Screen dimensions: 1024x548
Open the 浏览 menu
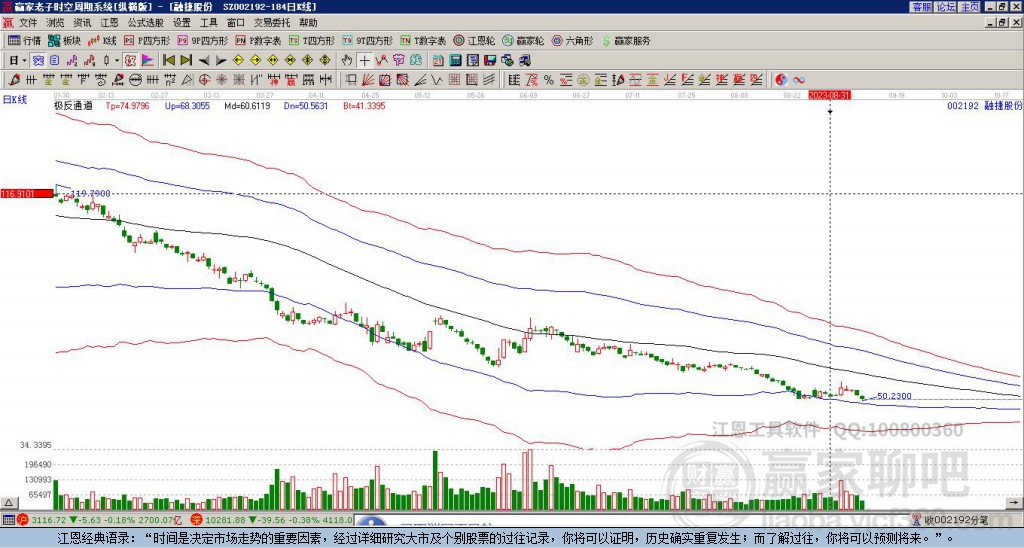tap(55, 23)
